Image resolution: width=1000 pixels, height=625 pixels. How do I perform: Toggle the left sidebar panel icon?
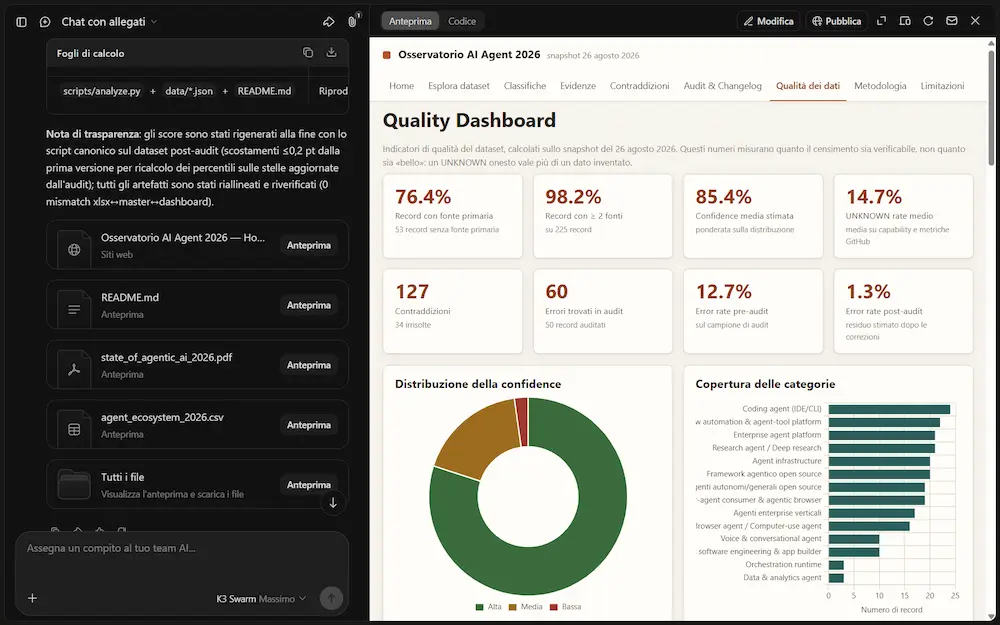point(21,22)
